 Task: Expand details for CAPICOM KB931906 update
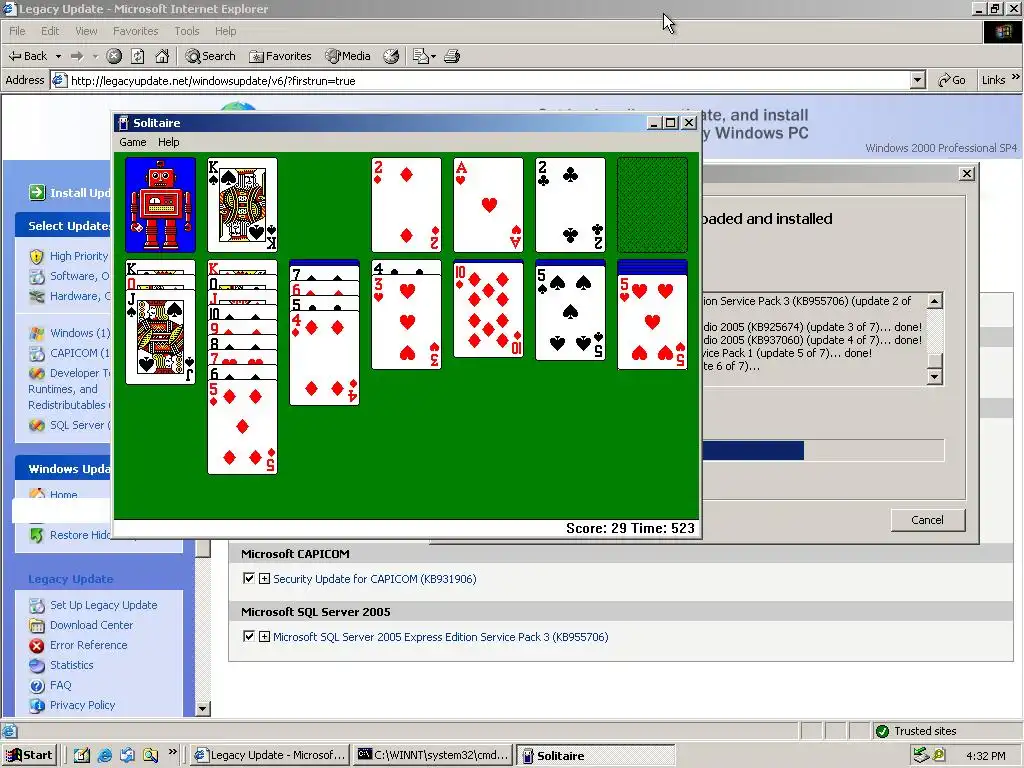point(264,579)
